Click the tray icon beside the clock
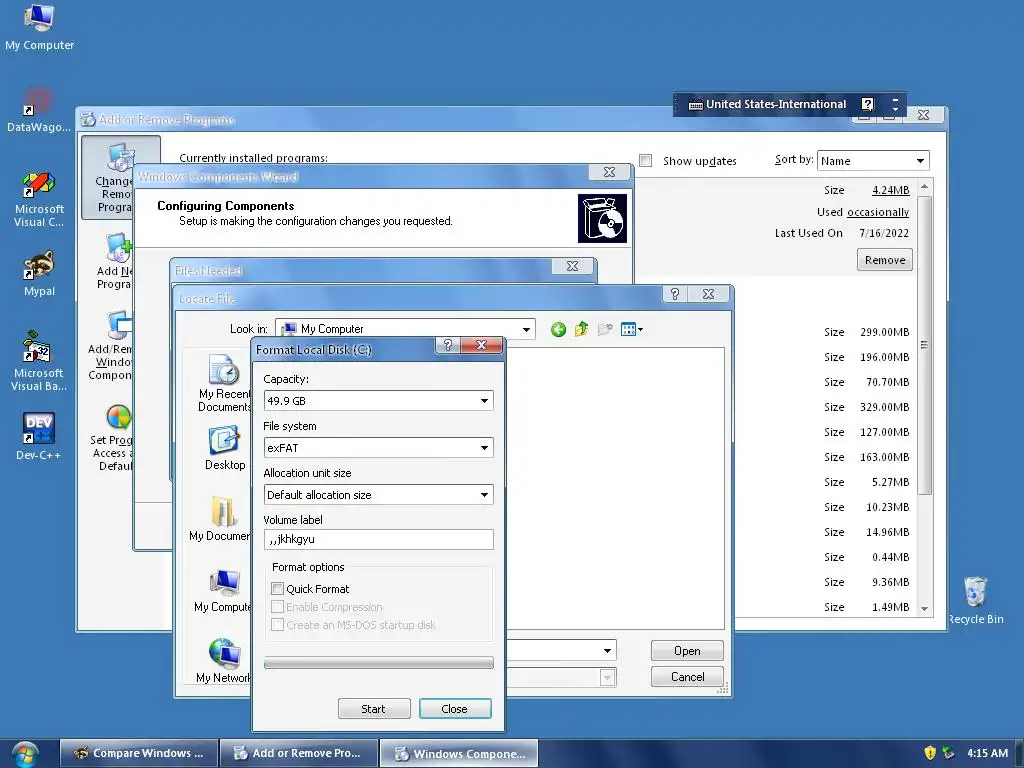The height and width of the screenshot is (768, 1024). pyautogui.click(x=948, y=753)
